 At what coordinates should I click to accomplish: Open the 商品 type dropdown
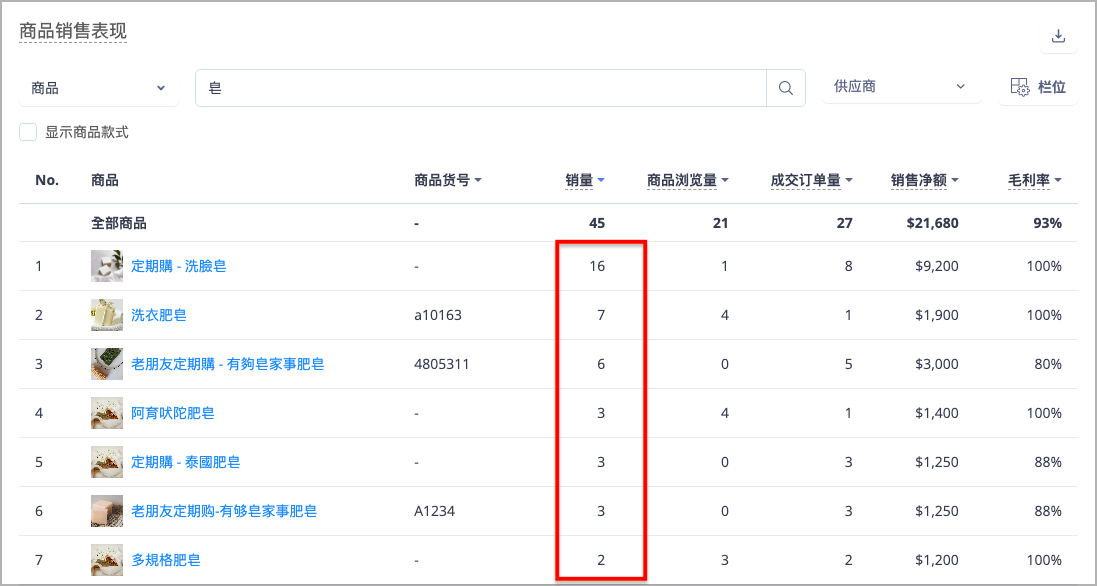click(99, 88)
